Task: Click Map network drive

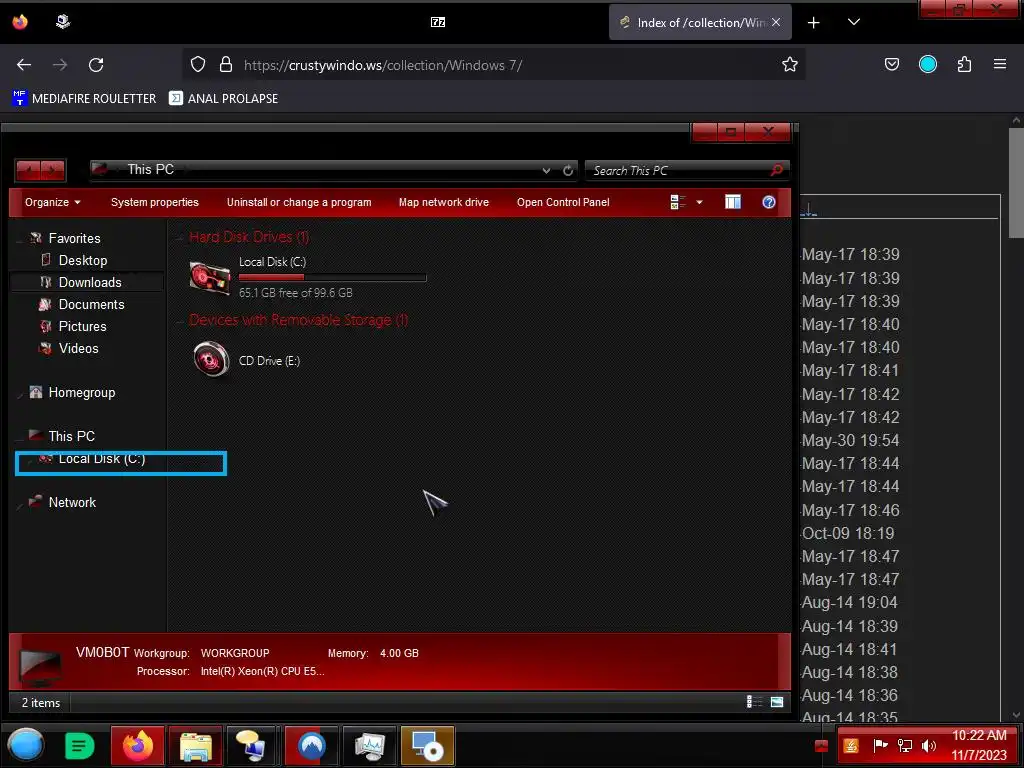Action: [x=444, y=202]
